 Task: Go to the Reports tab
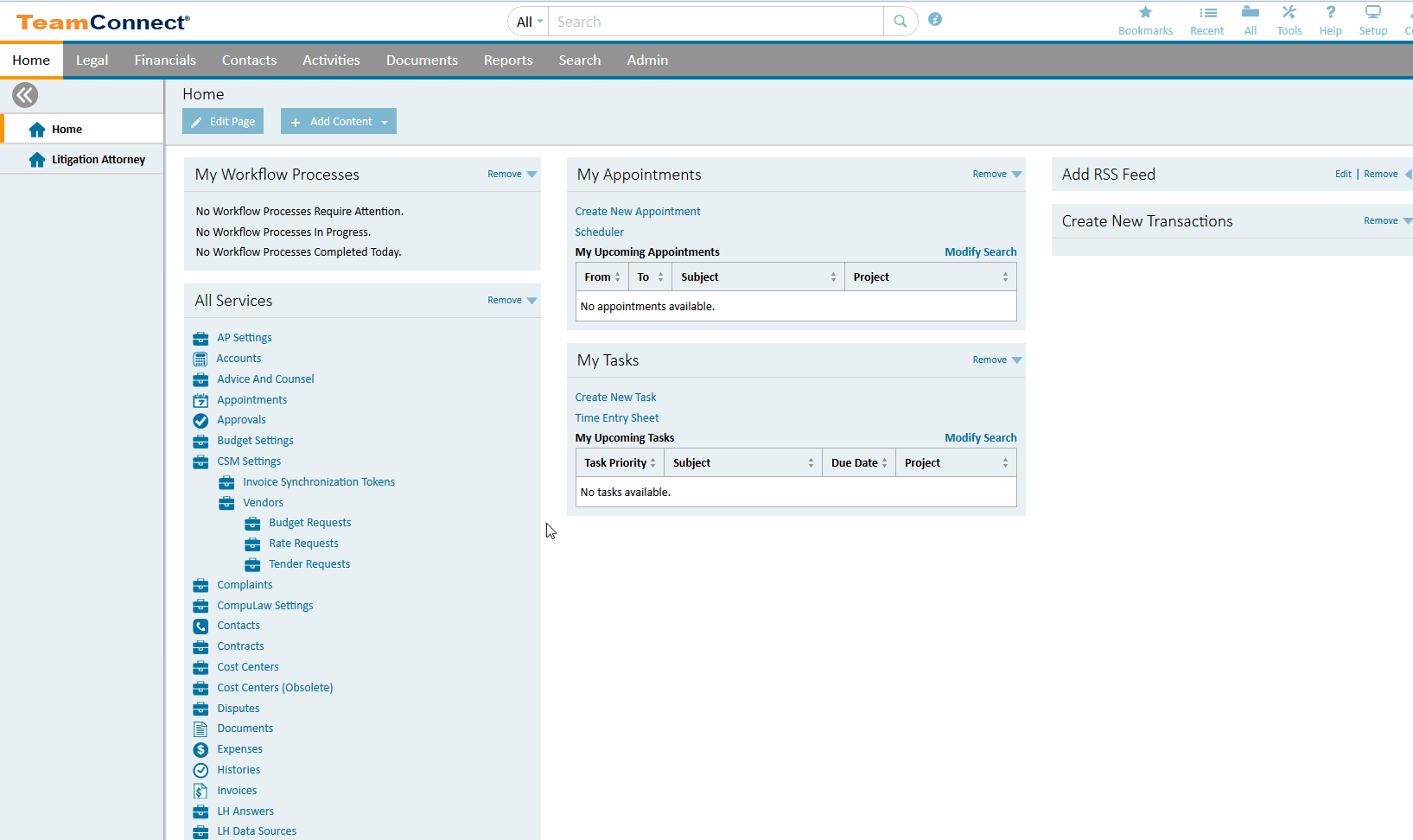pos(508,60)
